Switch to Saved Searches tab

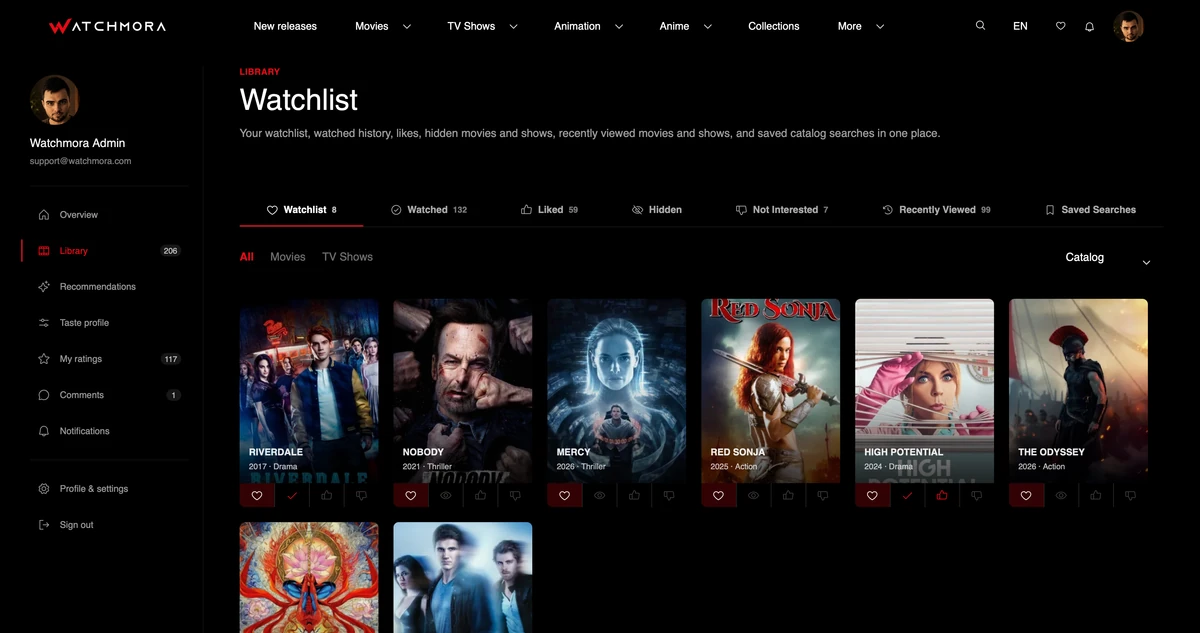pyautogui.click(x=1090, y=210)
